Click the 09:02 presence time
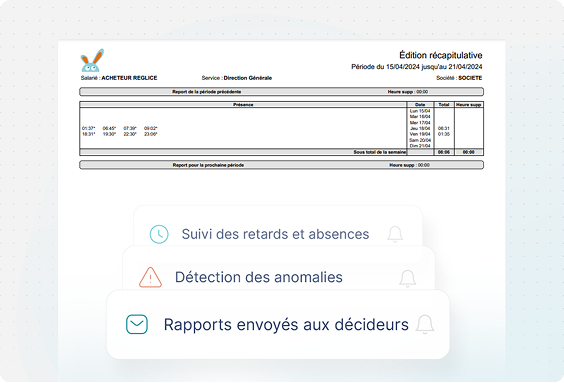The height and width of the screenshot is (383, 564). [151, 128]
